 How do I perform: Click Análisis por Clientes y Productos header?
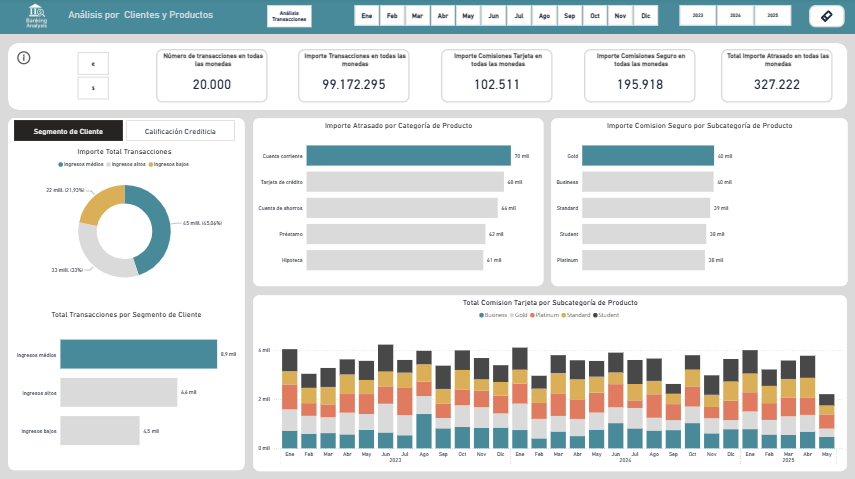[141, 15]
